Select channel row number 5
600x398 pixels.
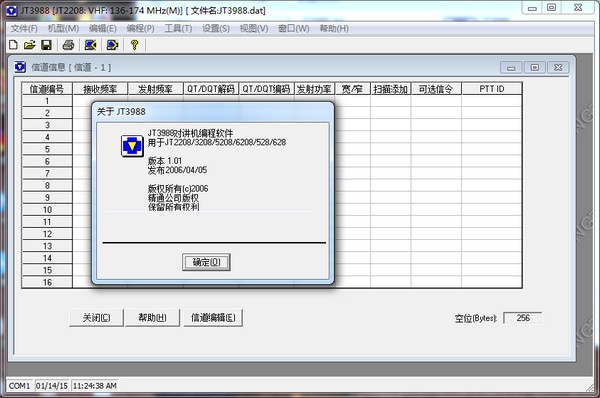pyautogui.click(x=47, y=149)
